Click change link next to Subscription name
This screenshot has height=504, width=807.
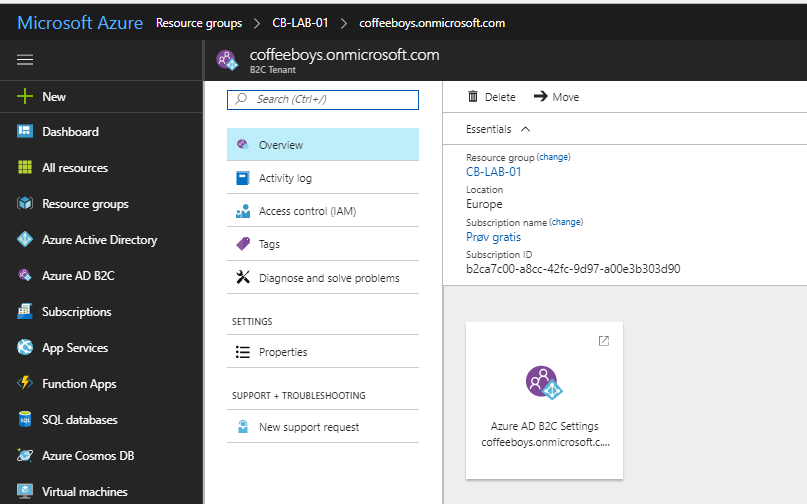click(566, 222)
